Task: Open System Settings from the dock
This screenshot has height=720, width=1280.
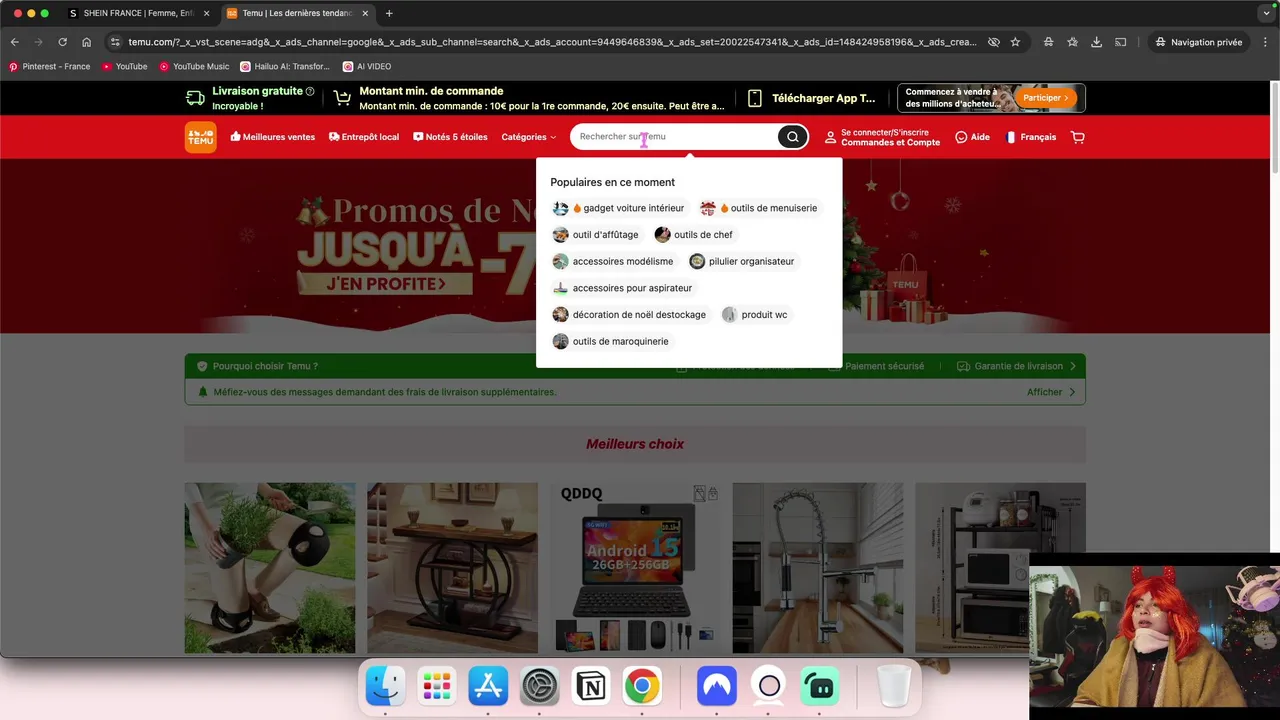Action: (x=539, y=686)
